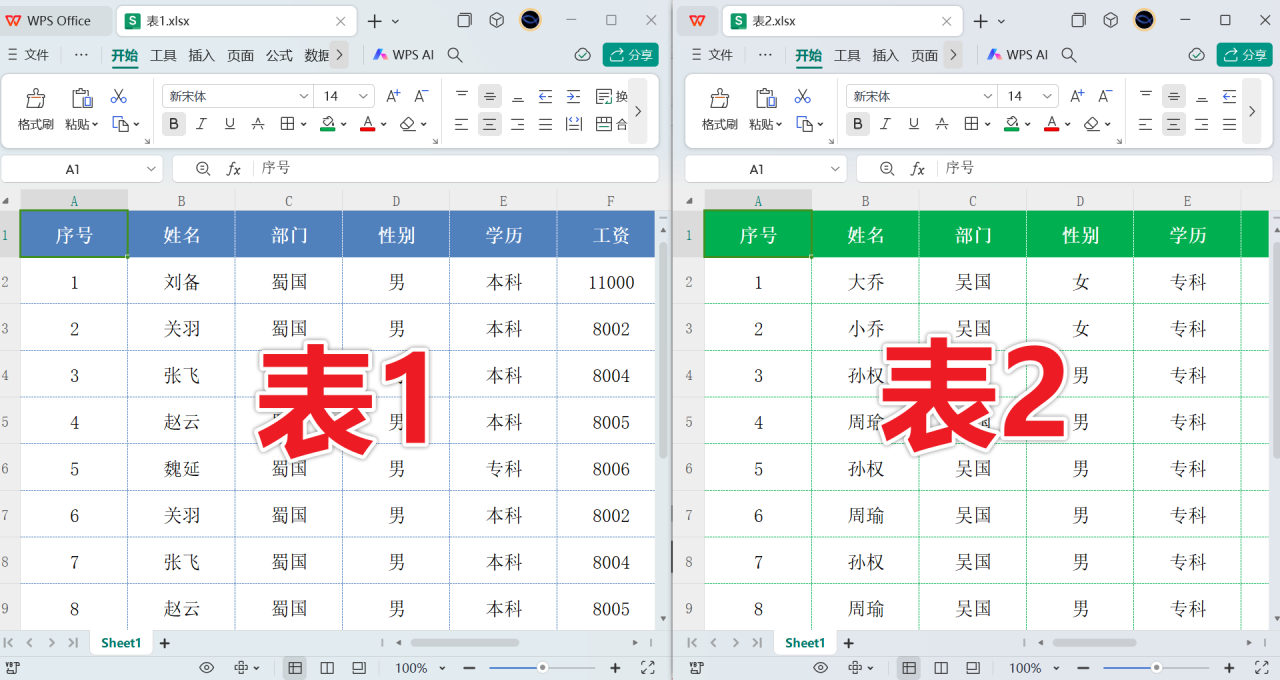Switch to the 插入 tab in 表1 window
The width and height of the screenshot is (1280, 680).
201,55
